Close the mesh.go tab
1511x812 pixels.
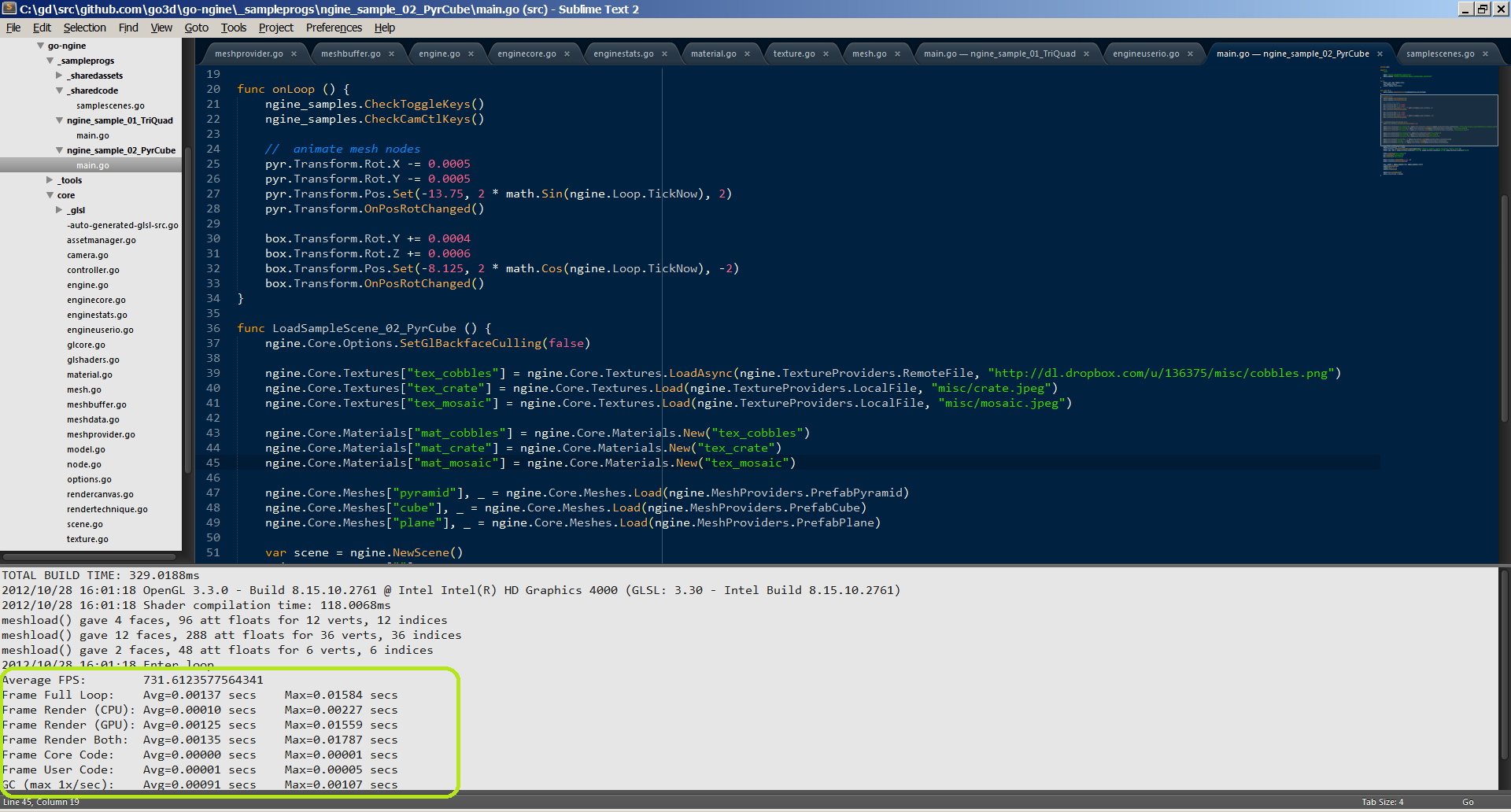(897, 54)
